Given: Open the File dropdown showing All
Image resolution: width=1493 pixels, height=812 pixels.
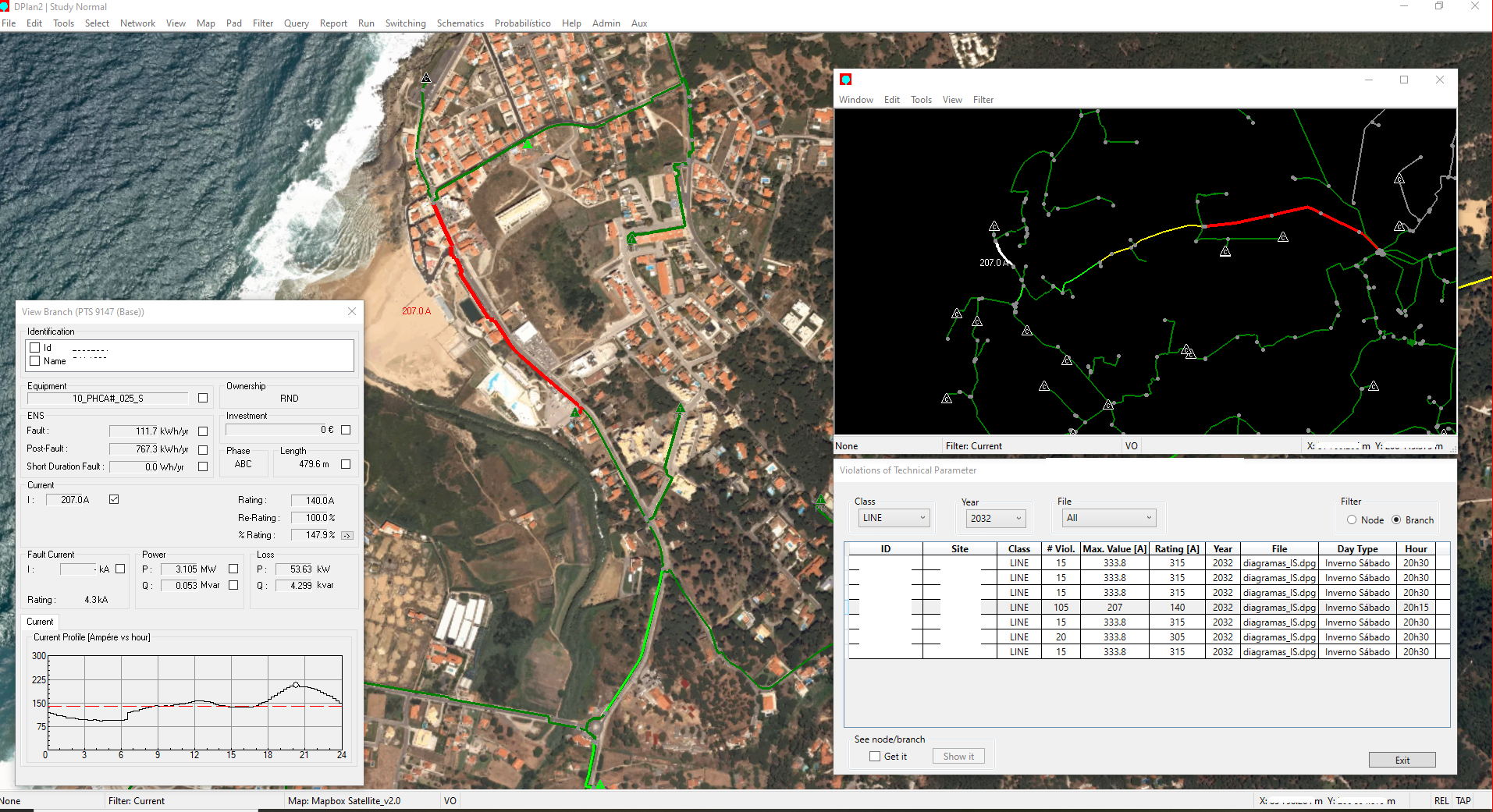Looking at the screenshot, I should pyautogui.click(x=1108, y=518).
